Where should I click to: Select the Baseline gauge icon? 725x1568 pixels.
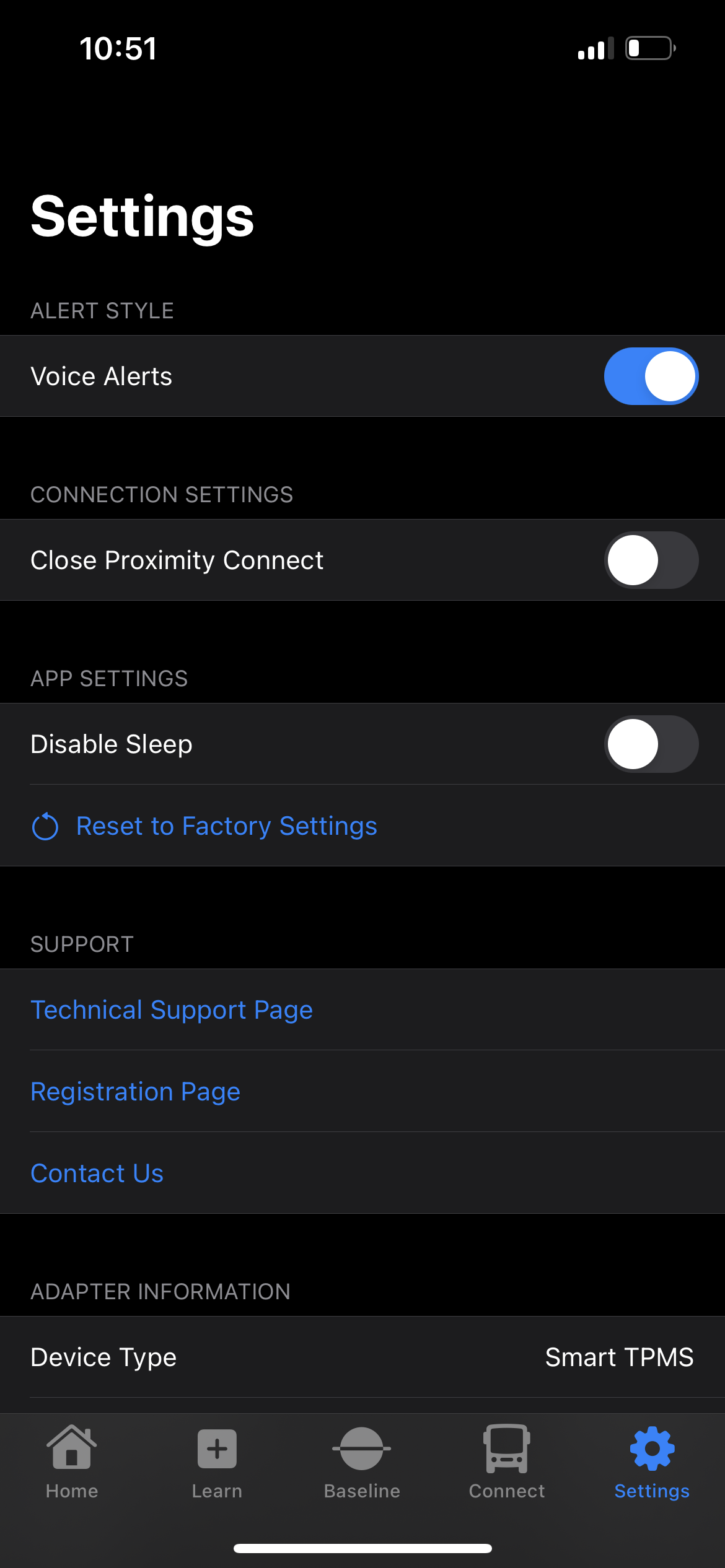tap(362, 1448)
